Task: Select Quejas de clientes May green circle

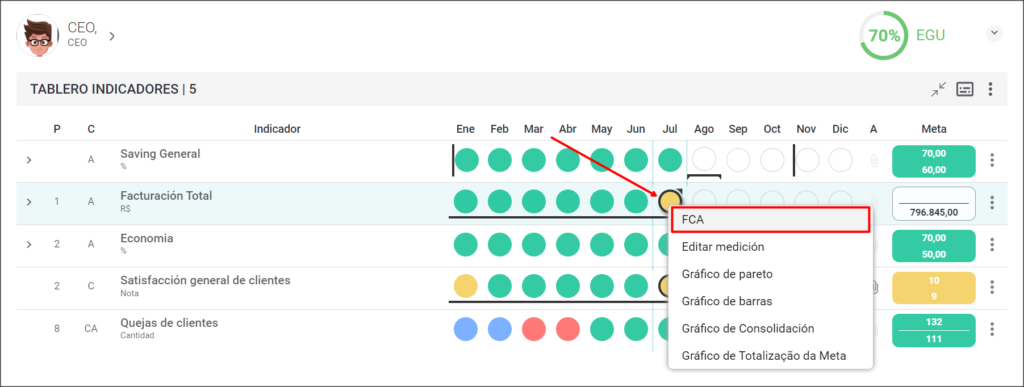Action: click(x=601, y=328)
